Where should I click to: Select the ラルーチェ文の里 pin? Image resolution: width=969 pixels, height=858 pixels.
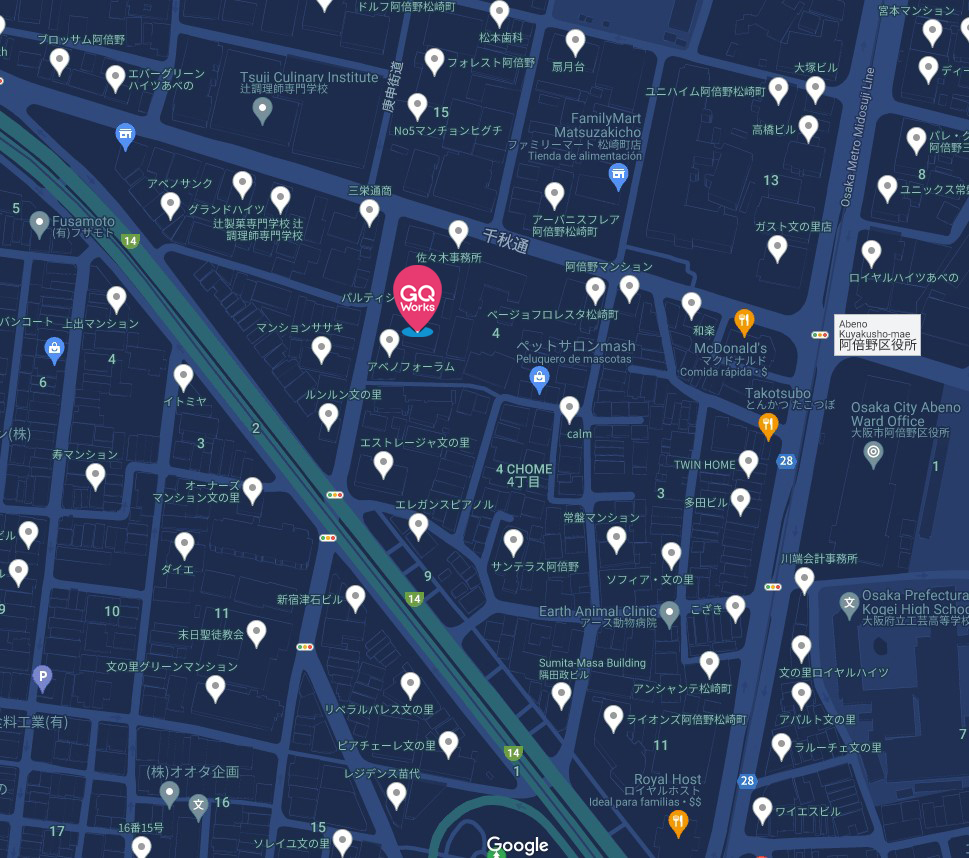781,747
